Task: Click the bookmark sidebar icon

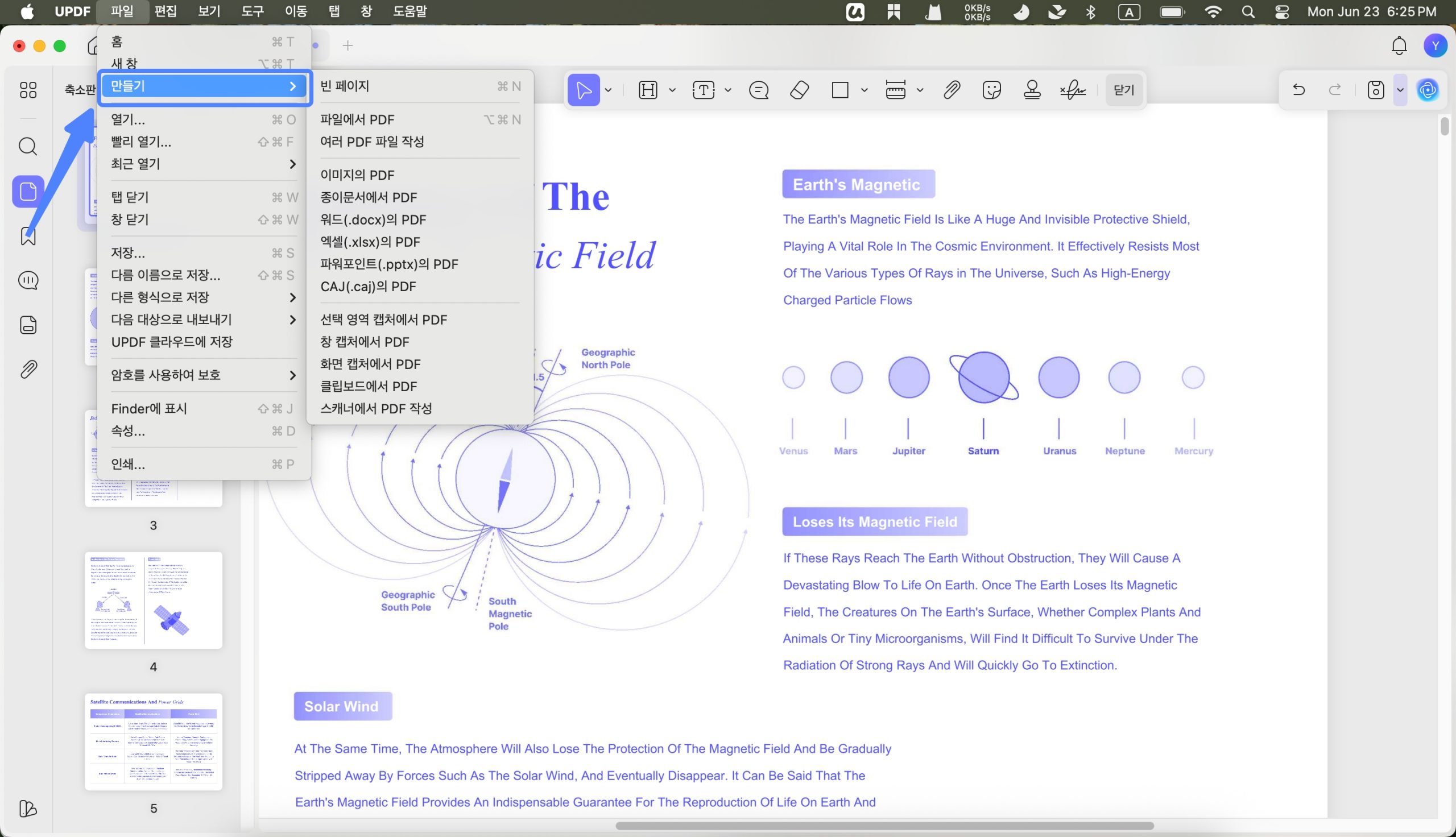Action: [x=28, y=236]
